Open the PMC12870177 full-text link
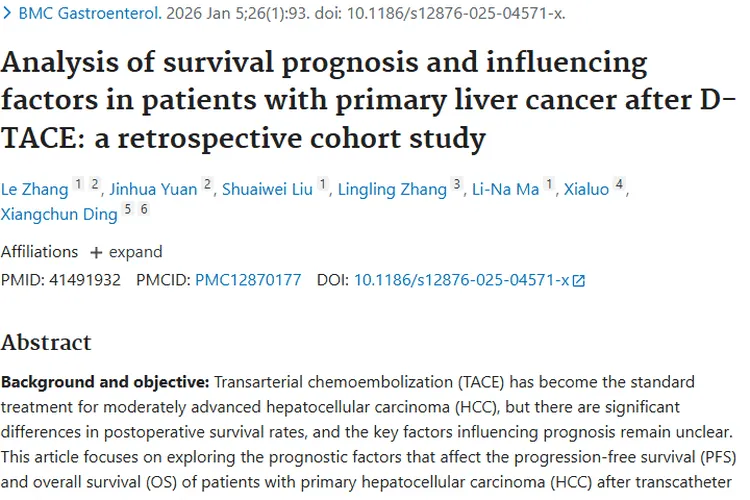 tap(248, 280)
